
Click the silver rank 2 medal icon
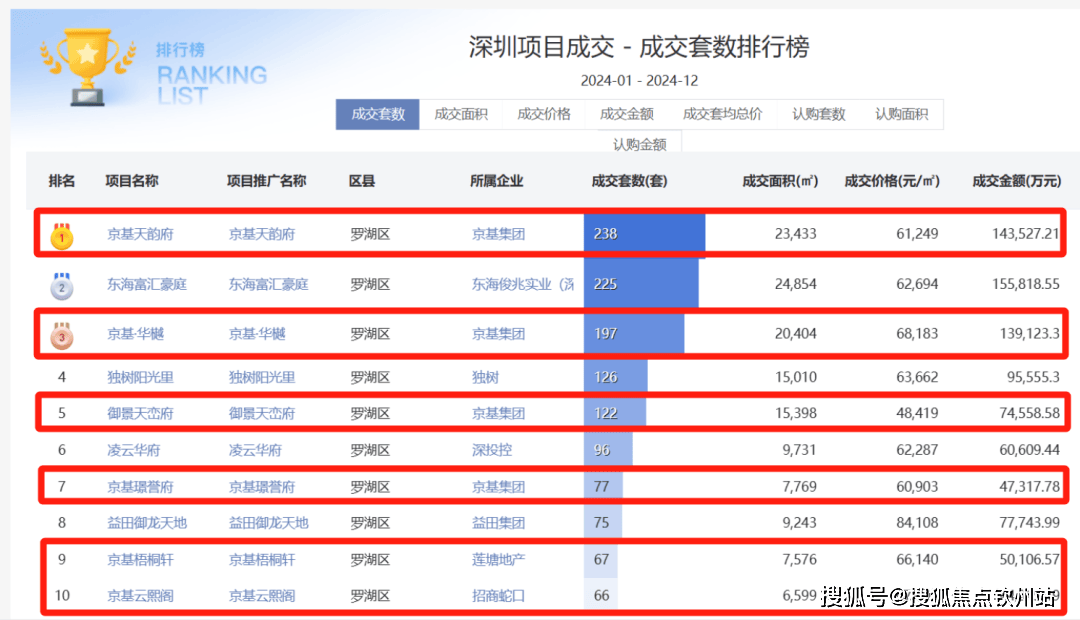(x=62, y=286)
